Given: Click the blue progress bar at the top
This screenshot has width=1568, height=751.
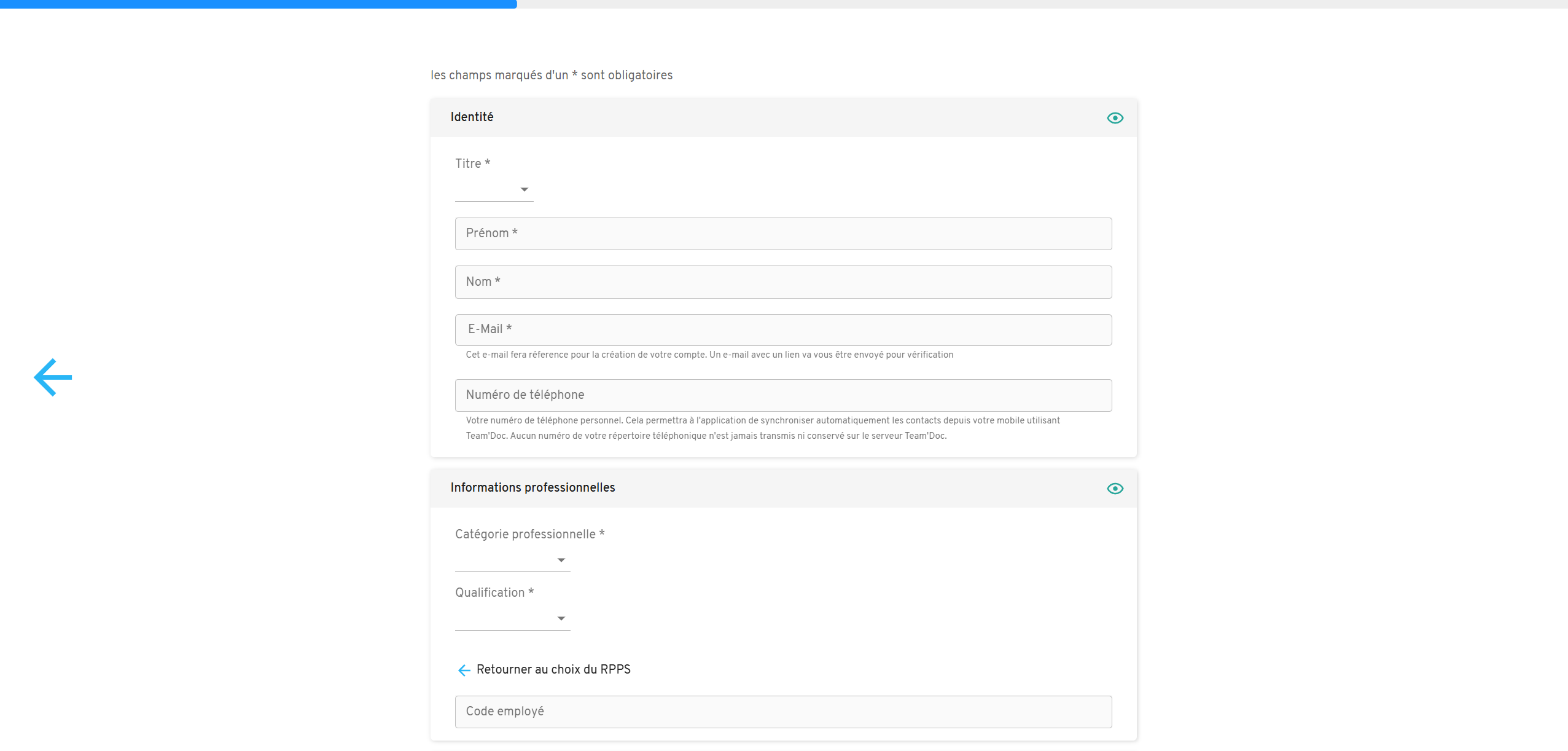Looking at the screenshot, I should pos(258,5).
